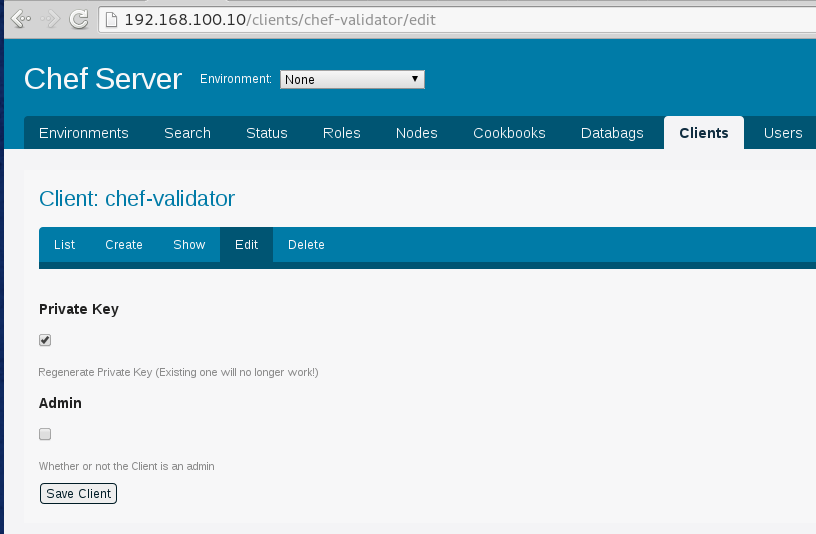Click the page icon in the address bar
816x534 pixels.
click(111, 20)
